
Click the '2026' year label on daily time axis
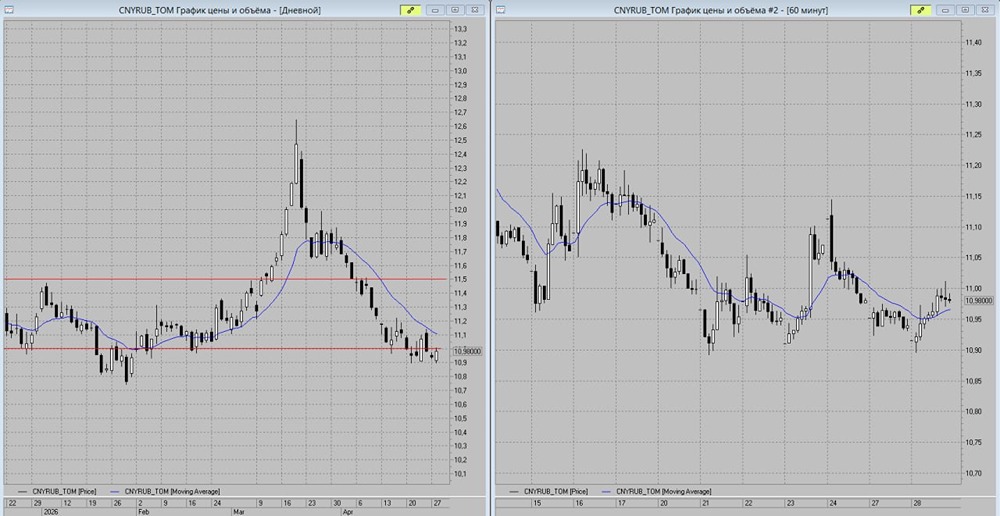click(49, 511)
